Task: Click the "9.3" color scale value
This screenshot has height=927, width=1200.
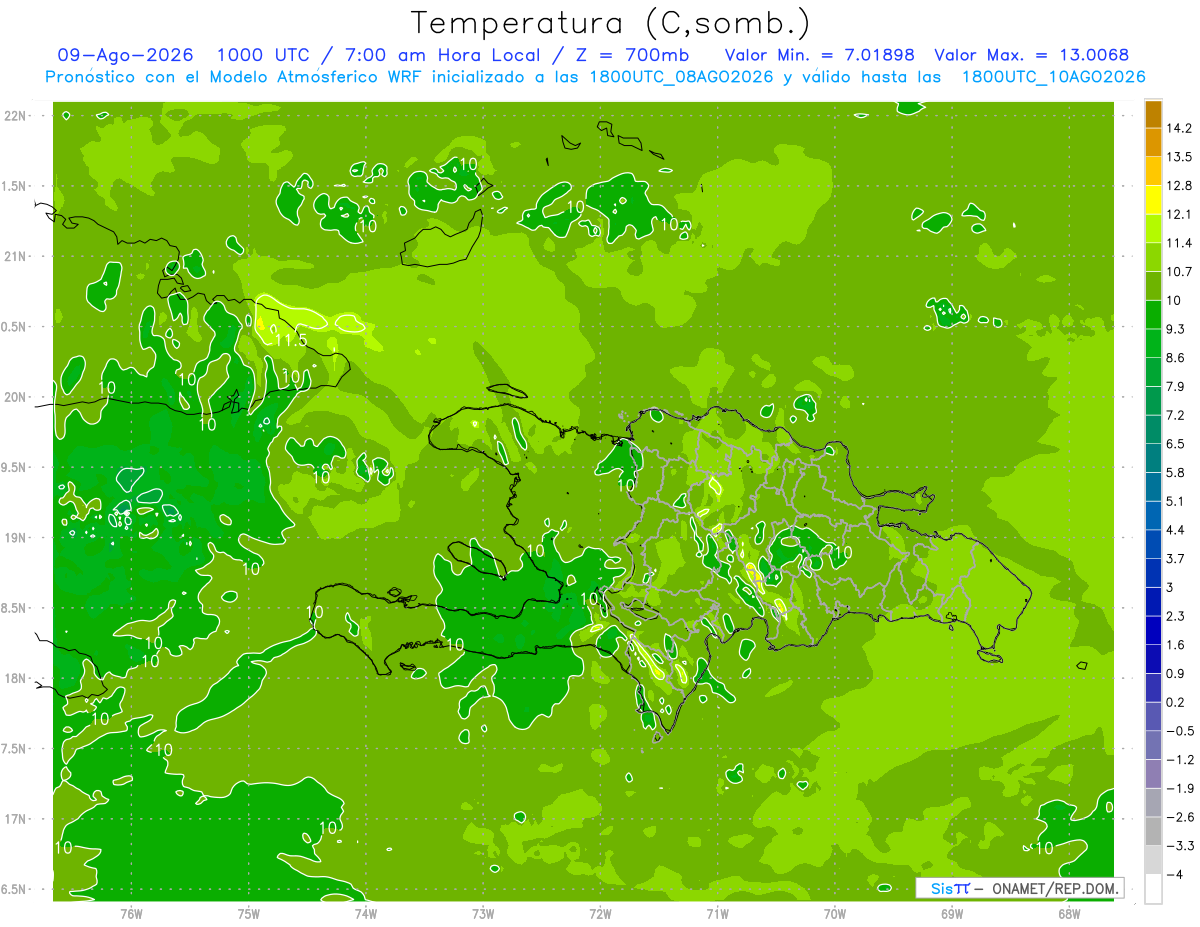Action: point(1176,329)
